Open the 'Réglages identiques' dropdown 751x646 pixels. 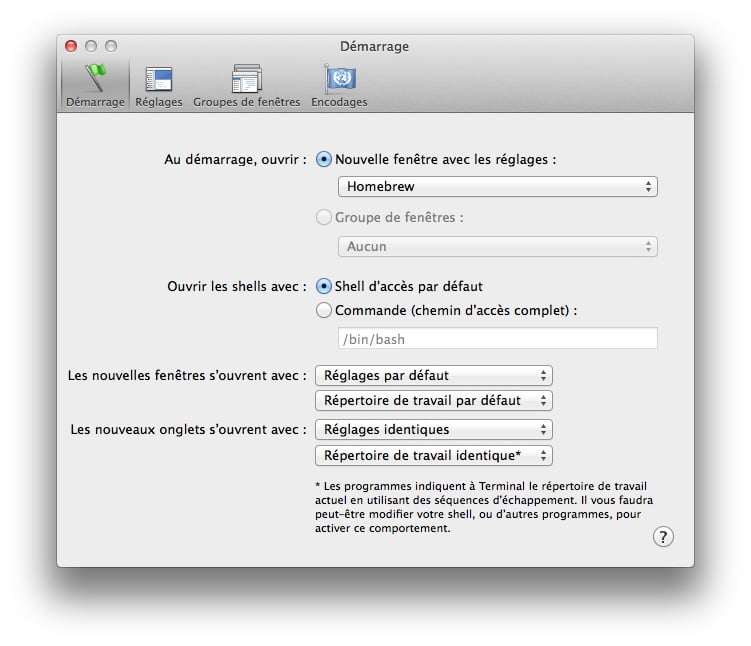point(433,430)
